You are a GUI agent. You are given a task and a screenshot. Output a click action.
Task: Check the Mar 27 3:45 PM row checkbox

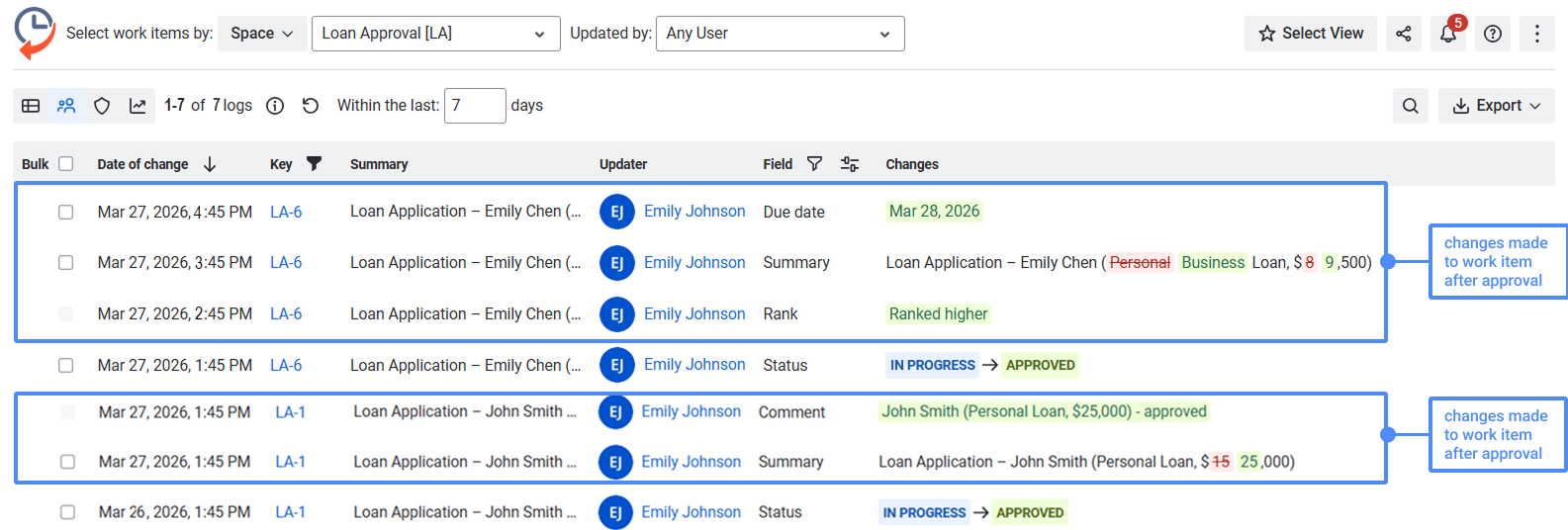click(65, 263)
